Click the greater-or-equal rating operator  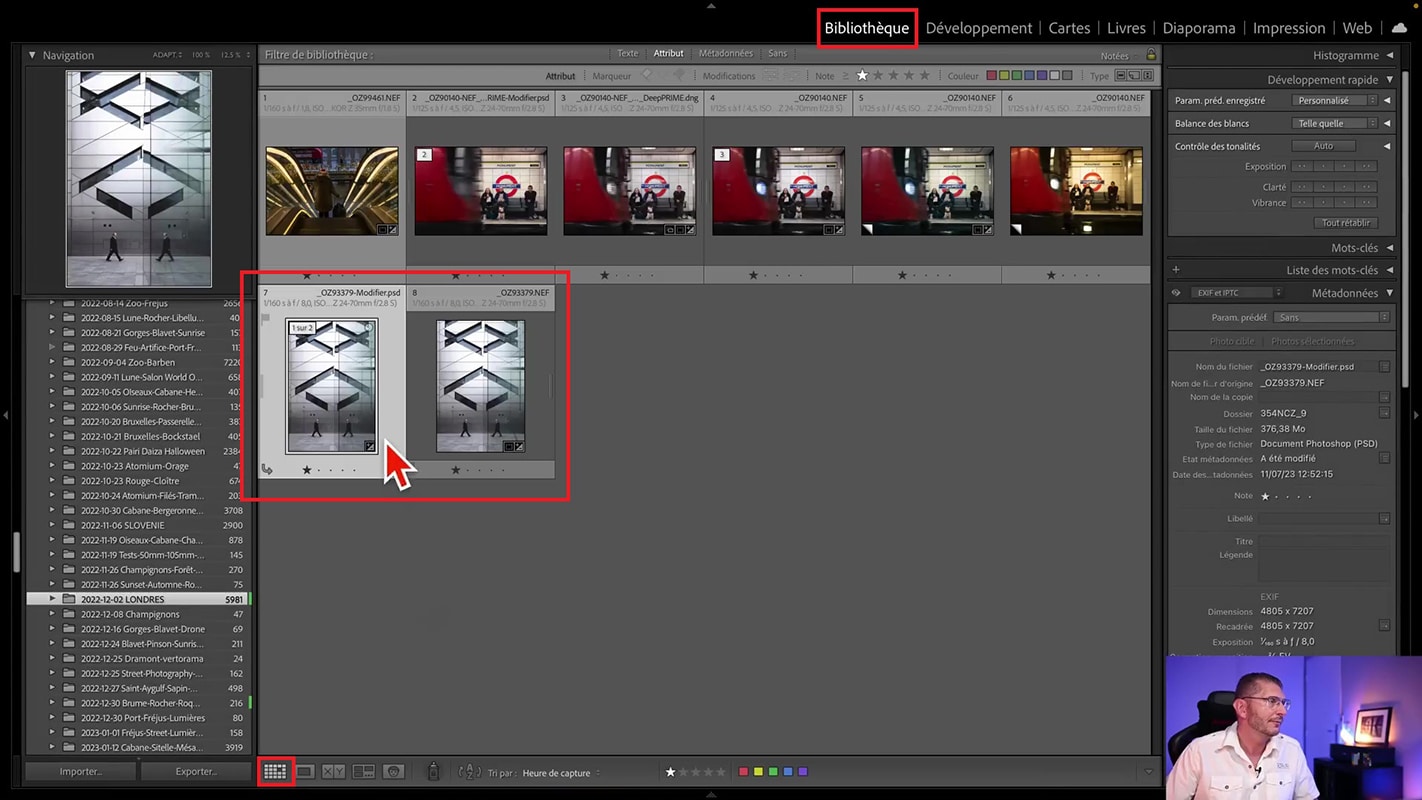pos(845,76)
